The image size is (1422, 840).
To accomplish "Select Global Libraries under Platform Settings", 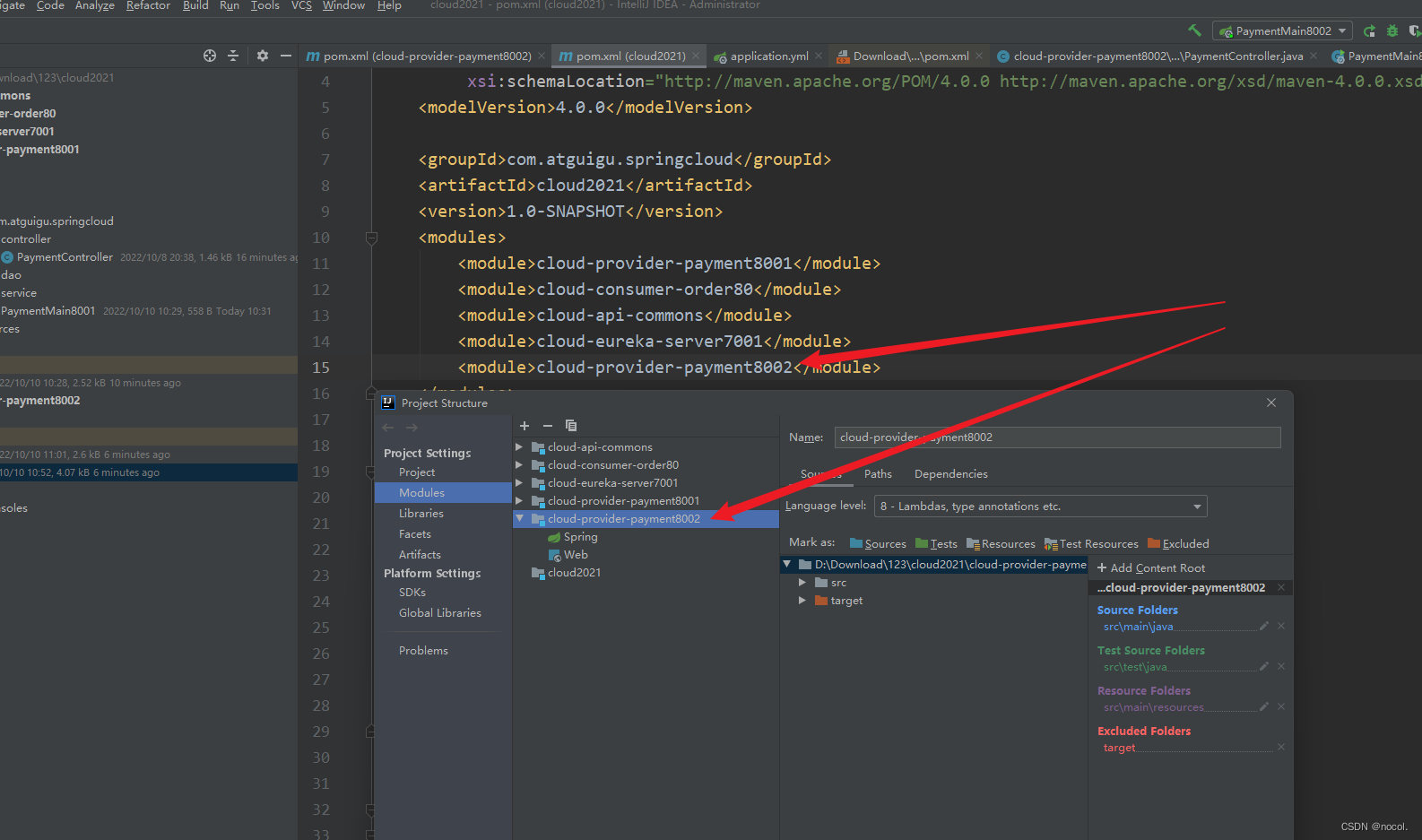I will click(x=440, y=613).
